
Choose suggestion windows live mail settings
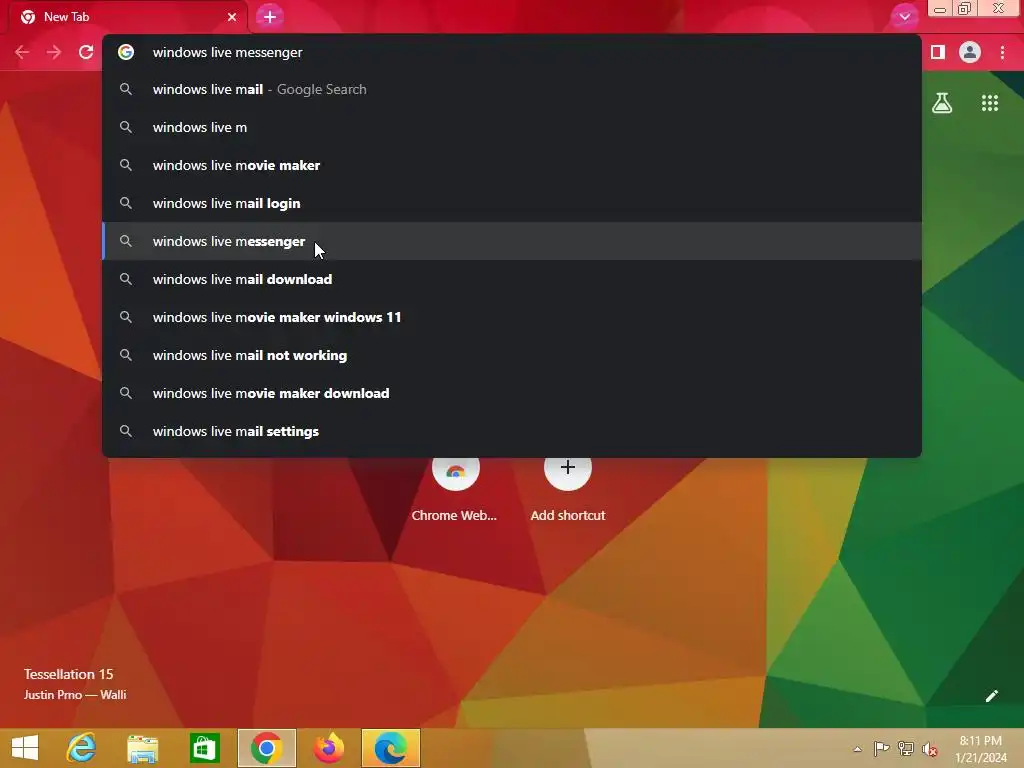[x=512, y=431]
